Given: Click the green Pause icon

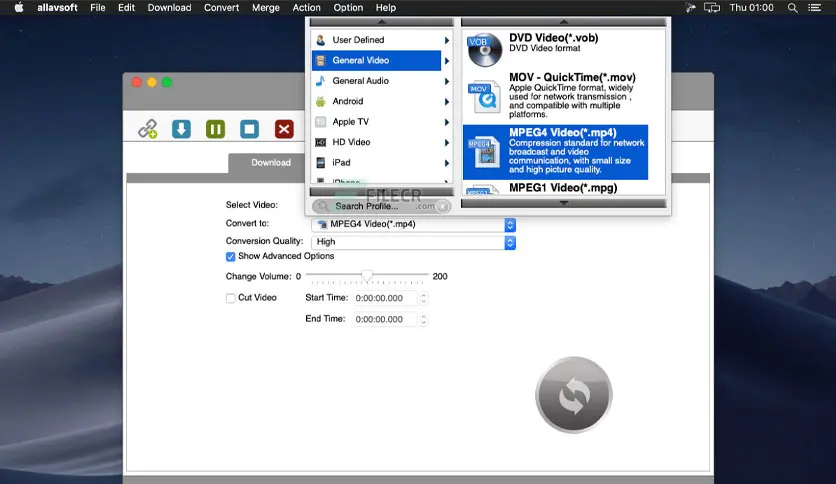Looking at the screenshot, I should point(215,129).
